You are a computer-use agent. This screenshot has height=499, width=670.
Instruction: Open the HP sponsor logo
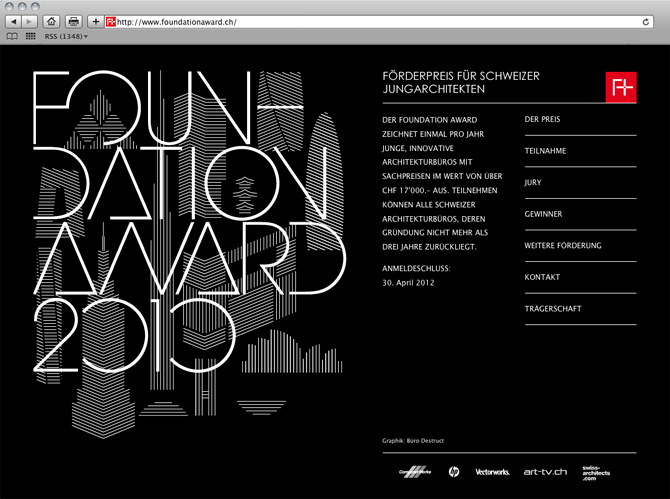(x=453, y=471)
